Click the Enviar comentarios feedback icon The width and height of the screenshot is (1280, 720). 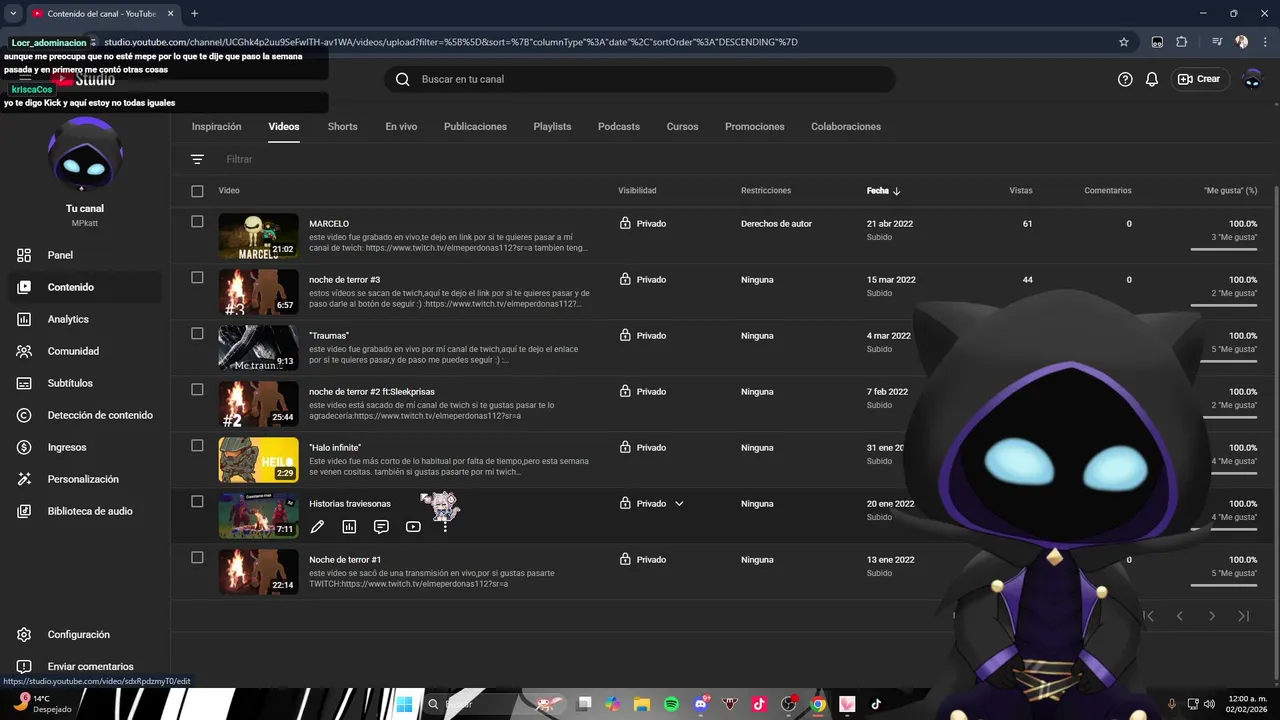(25, 667)
